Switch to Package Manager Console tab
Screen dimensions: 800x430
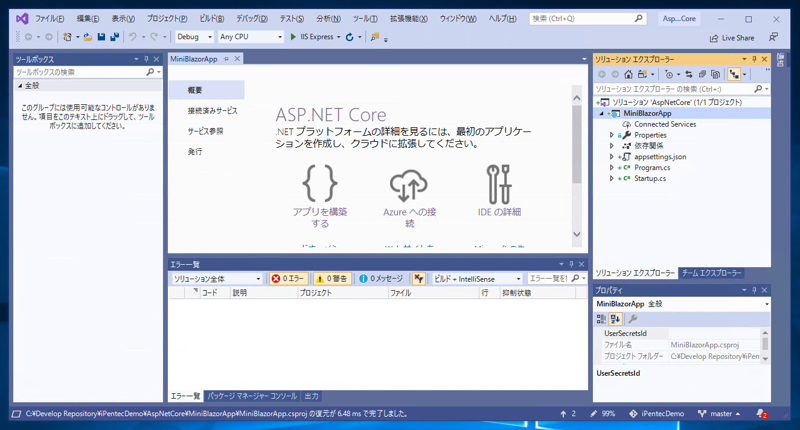coord(252,396)
